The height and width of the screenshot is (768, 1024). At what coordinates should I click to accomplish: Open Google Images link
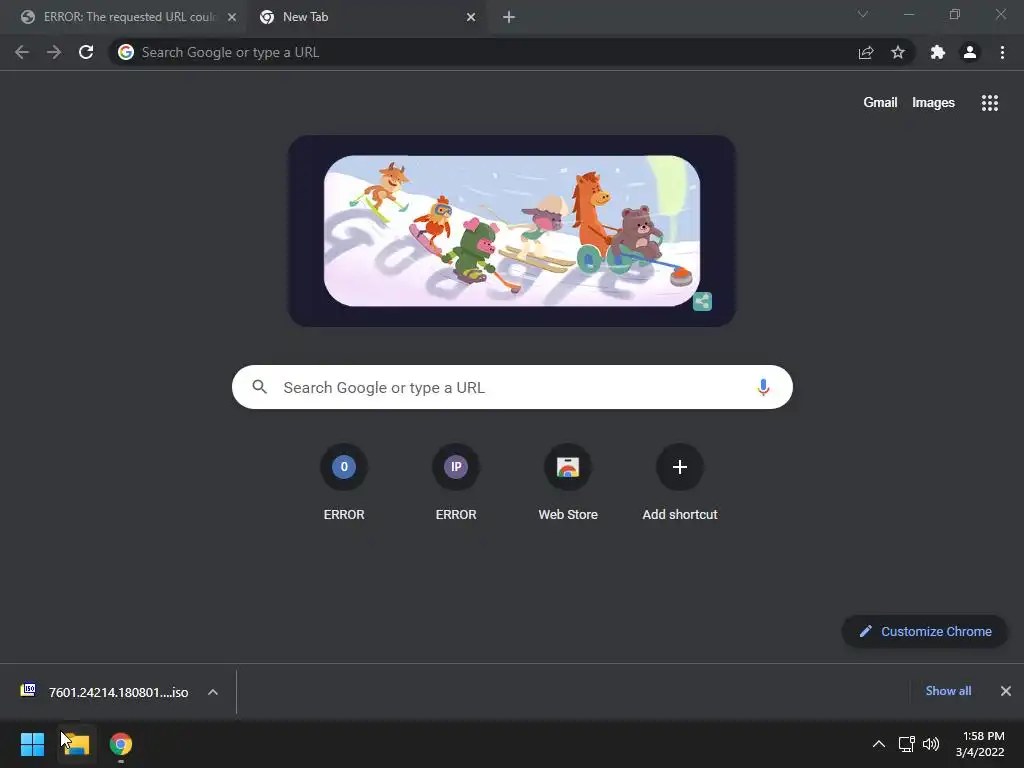[x=933, y=103]
